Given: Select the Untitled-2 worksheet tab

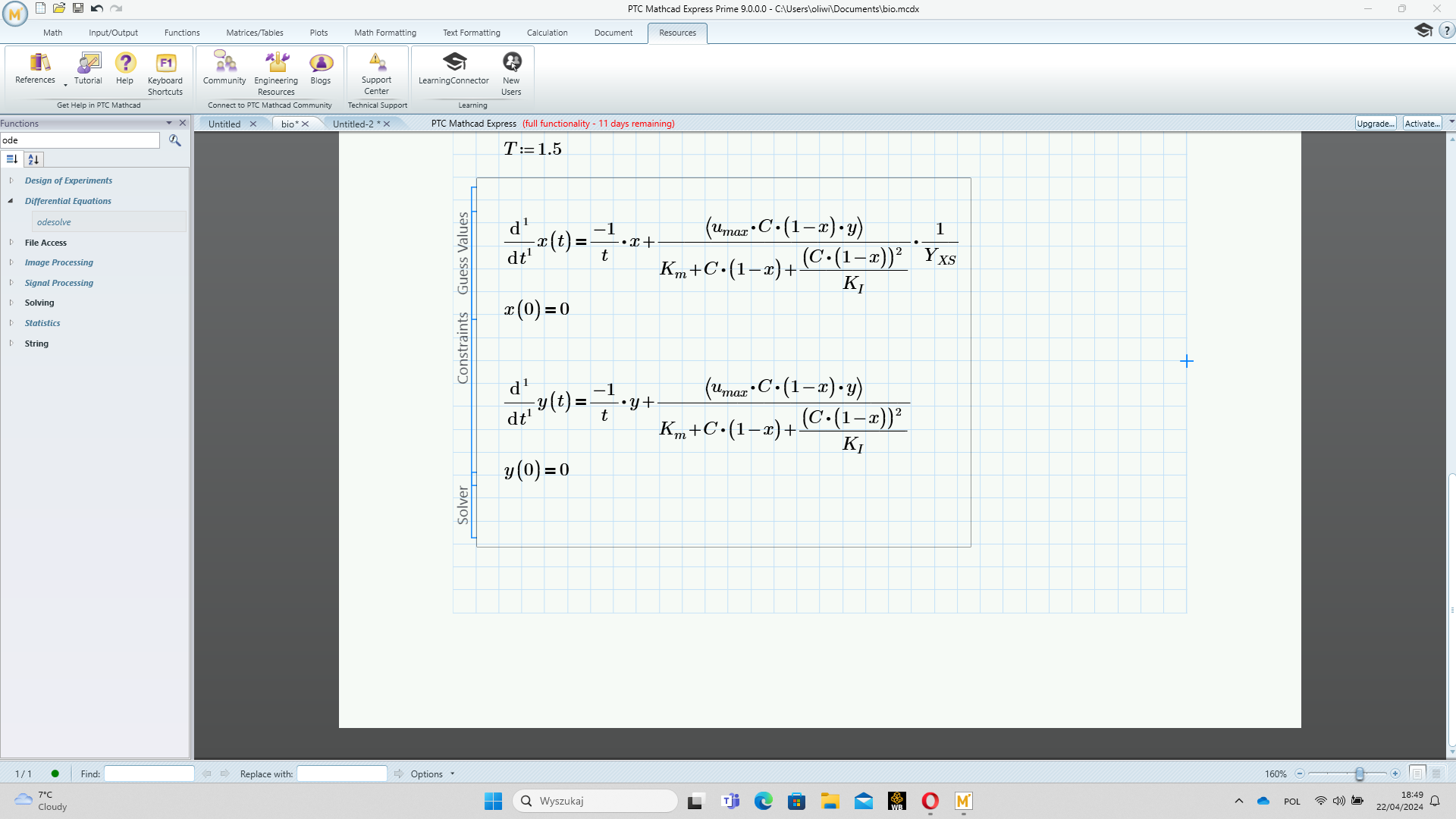Looking at the screenshot, I should point(353,124).
